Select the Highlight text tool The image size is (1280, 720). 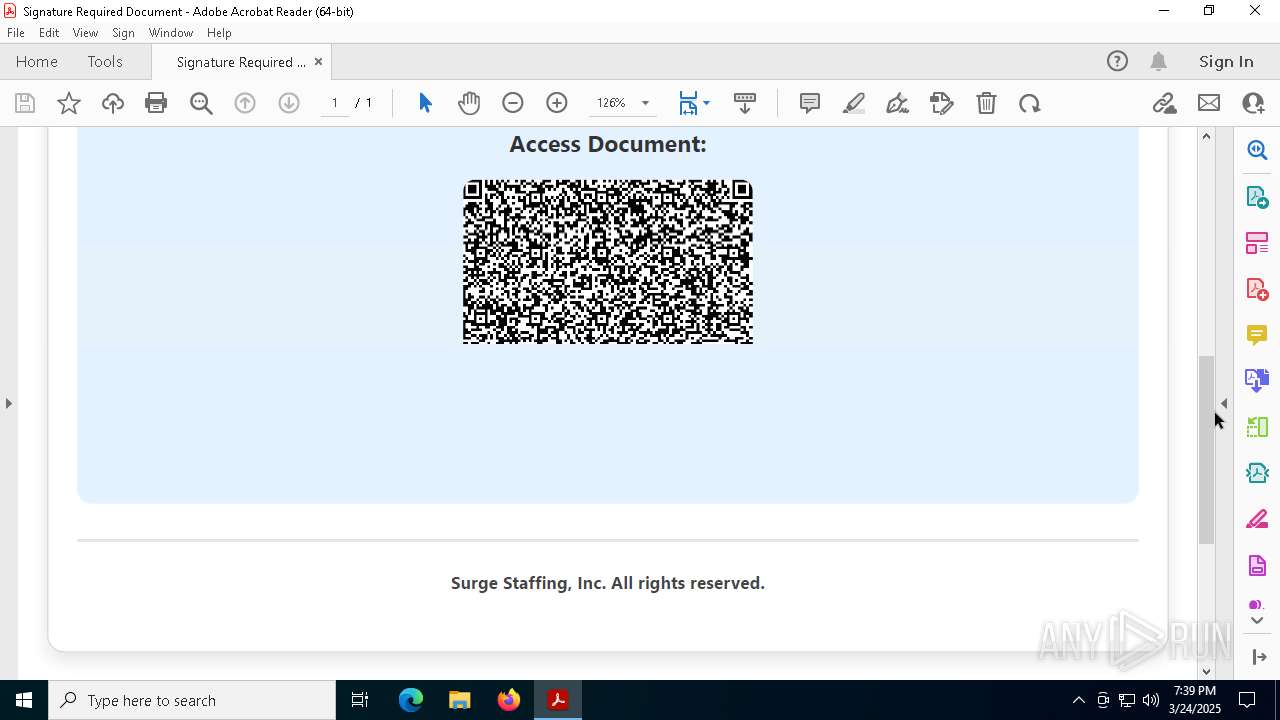(x=854, y=103)
